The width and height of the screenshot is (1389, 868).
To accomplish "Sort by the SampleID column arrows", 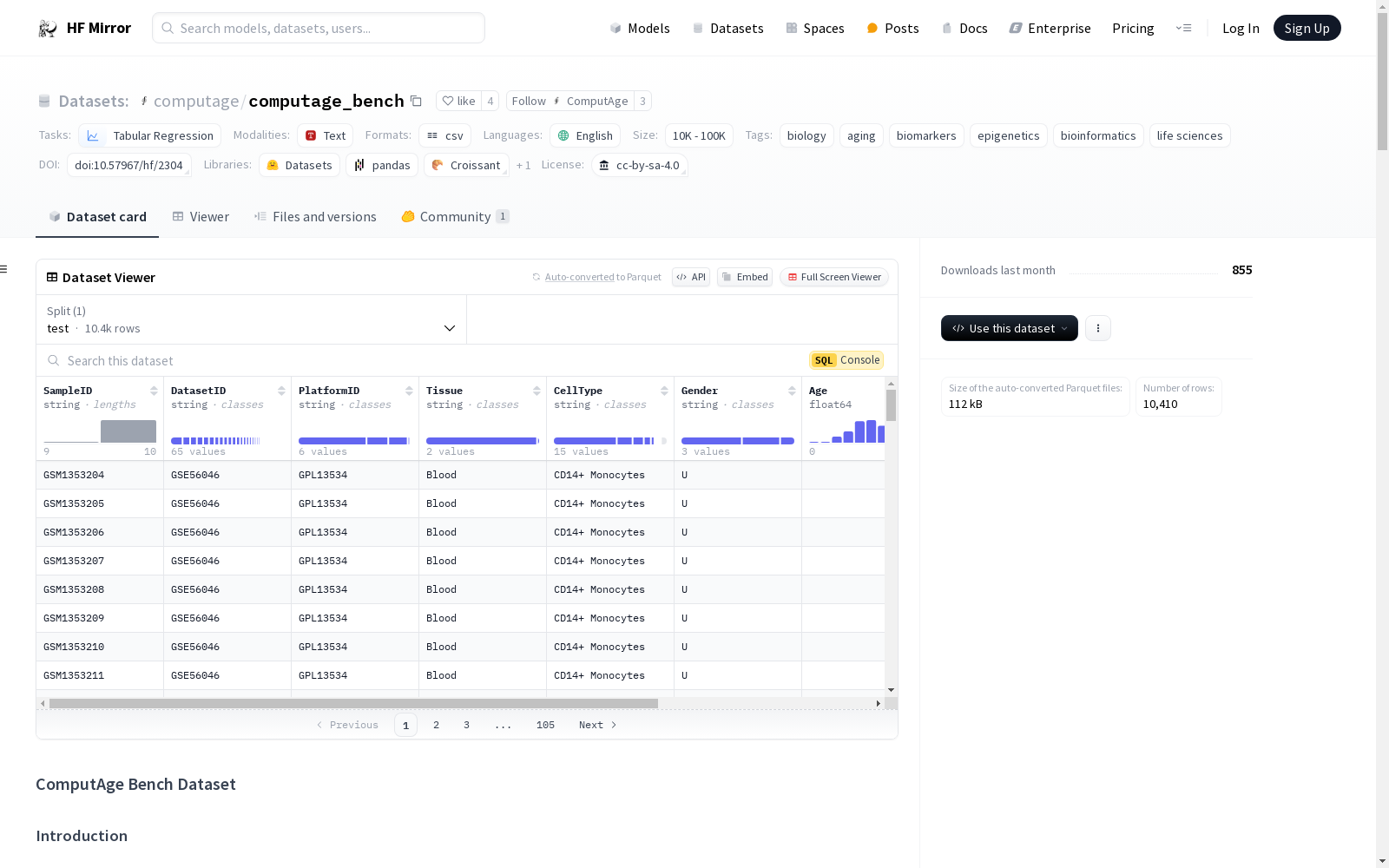I will click(154, 391).
